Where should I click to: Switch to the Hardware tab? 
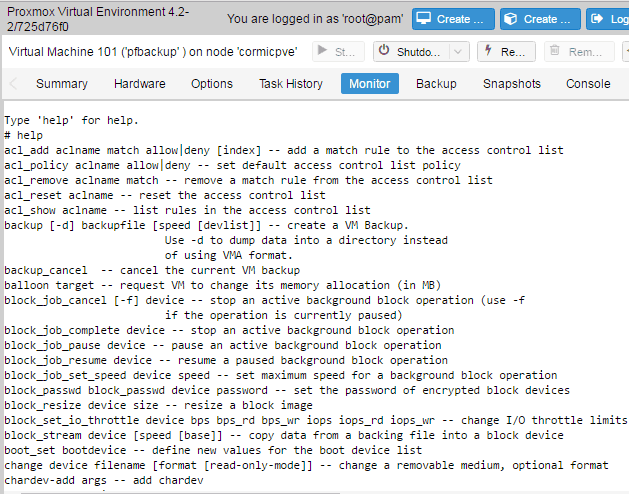tap(140, 83)
